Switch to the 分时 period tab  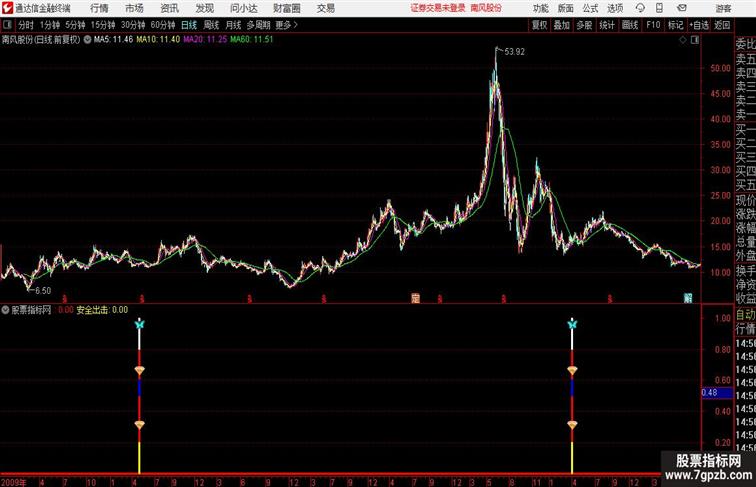pyautogui.click(x=26, y=25)
